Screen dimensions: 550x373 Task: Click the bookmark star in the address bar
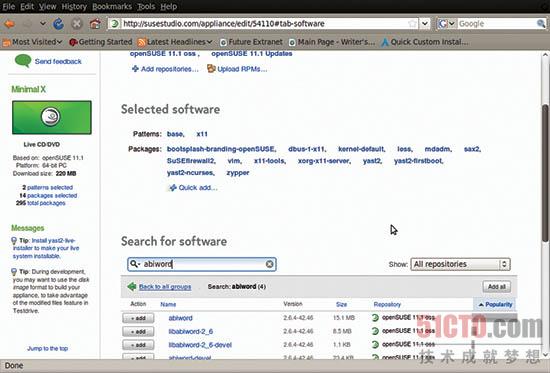point(412,24)
